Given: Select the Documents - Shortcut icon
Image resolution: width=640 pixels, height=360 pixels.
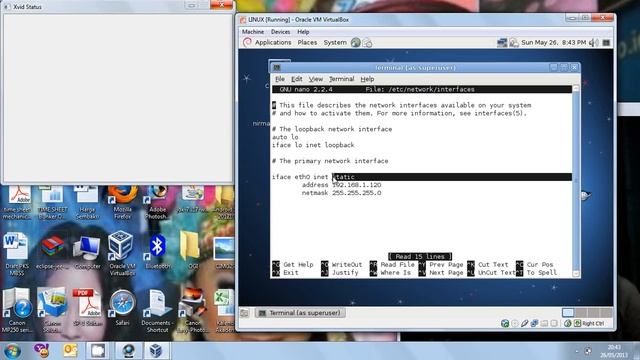Looking at the screenshot, I should point(157,310).
